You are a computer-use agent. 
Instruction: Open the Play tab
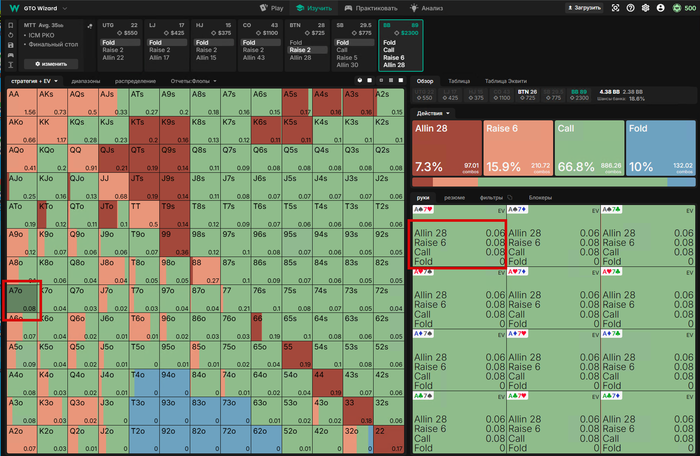click(271, 8)
